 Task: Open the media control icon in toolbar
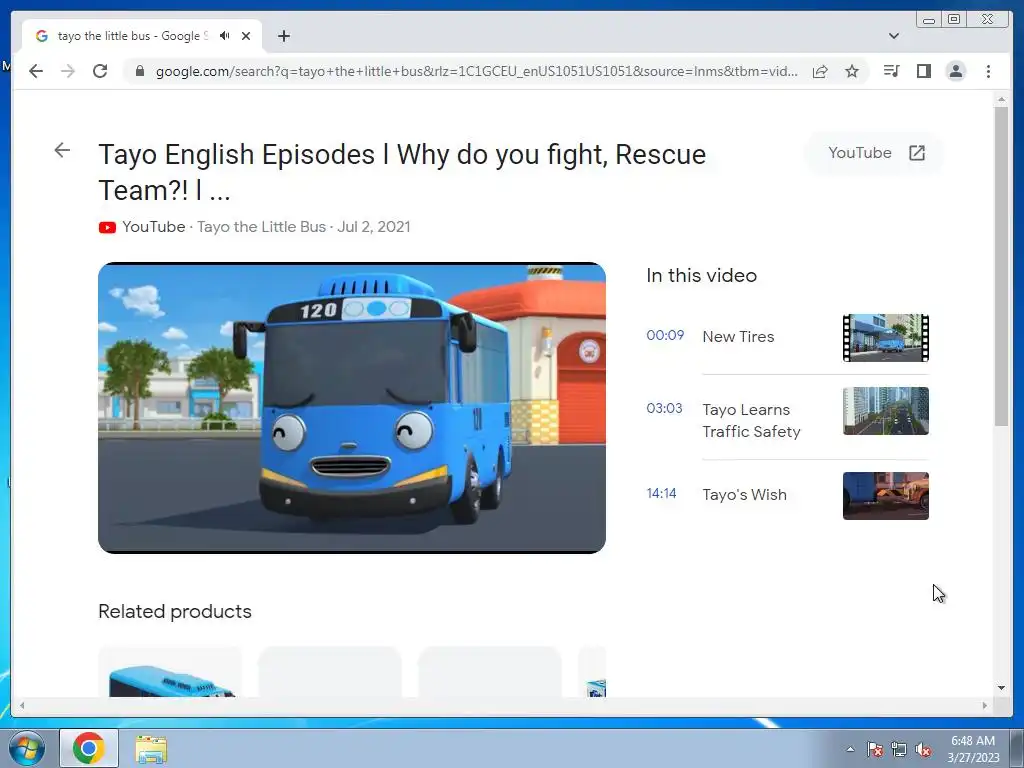click(x=891, y=71)
